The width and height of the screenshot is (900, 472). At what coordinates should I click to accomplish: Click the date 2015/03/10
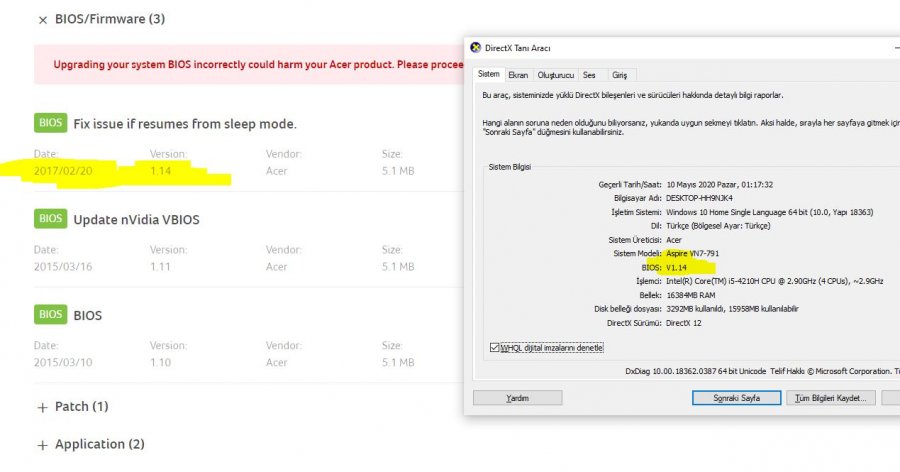pyautogui.click(x=63, y=362)
